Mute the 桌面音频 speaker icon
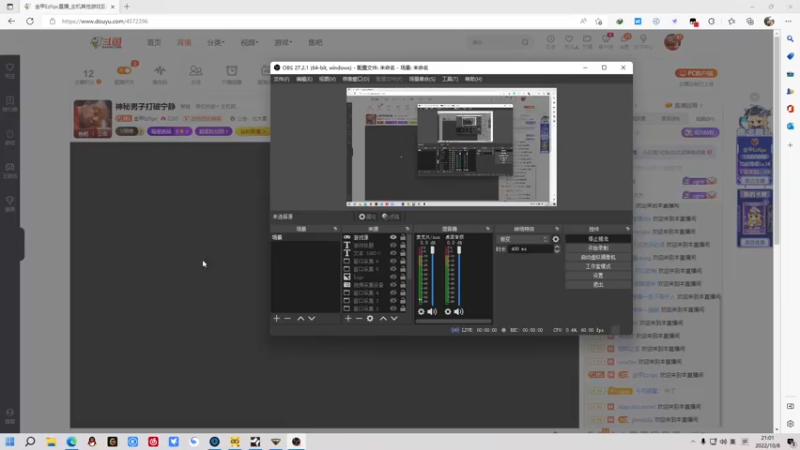Viewport: 800px width, 450px height. point(459,312)
